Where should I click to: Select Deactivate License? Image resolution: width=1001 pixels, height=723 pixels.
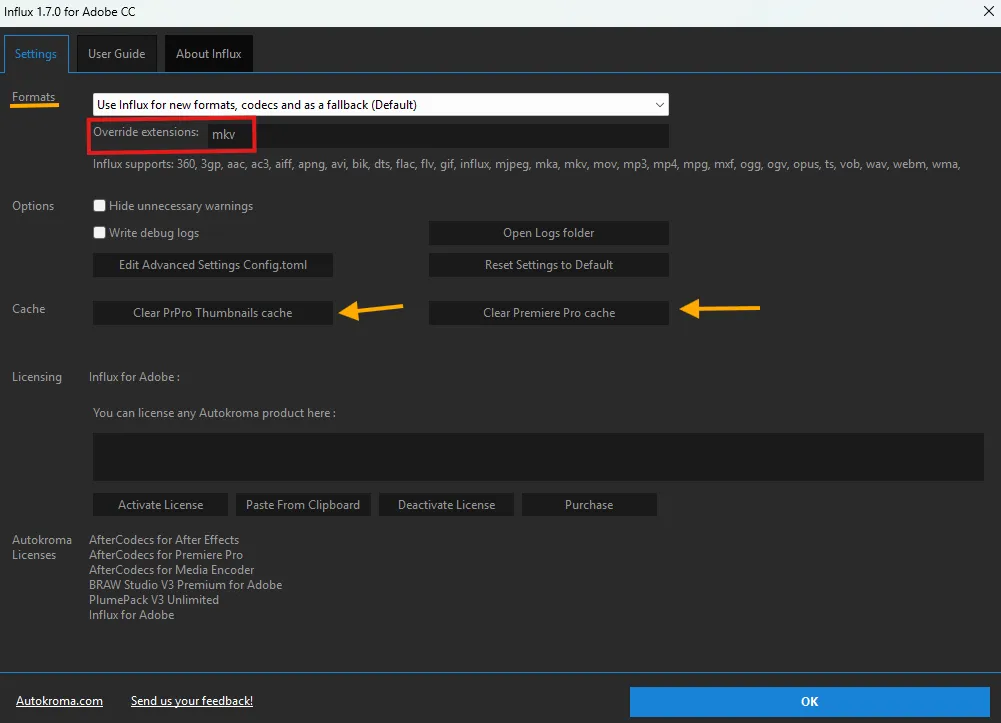[x=446, y=505]
